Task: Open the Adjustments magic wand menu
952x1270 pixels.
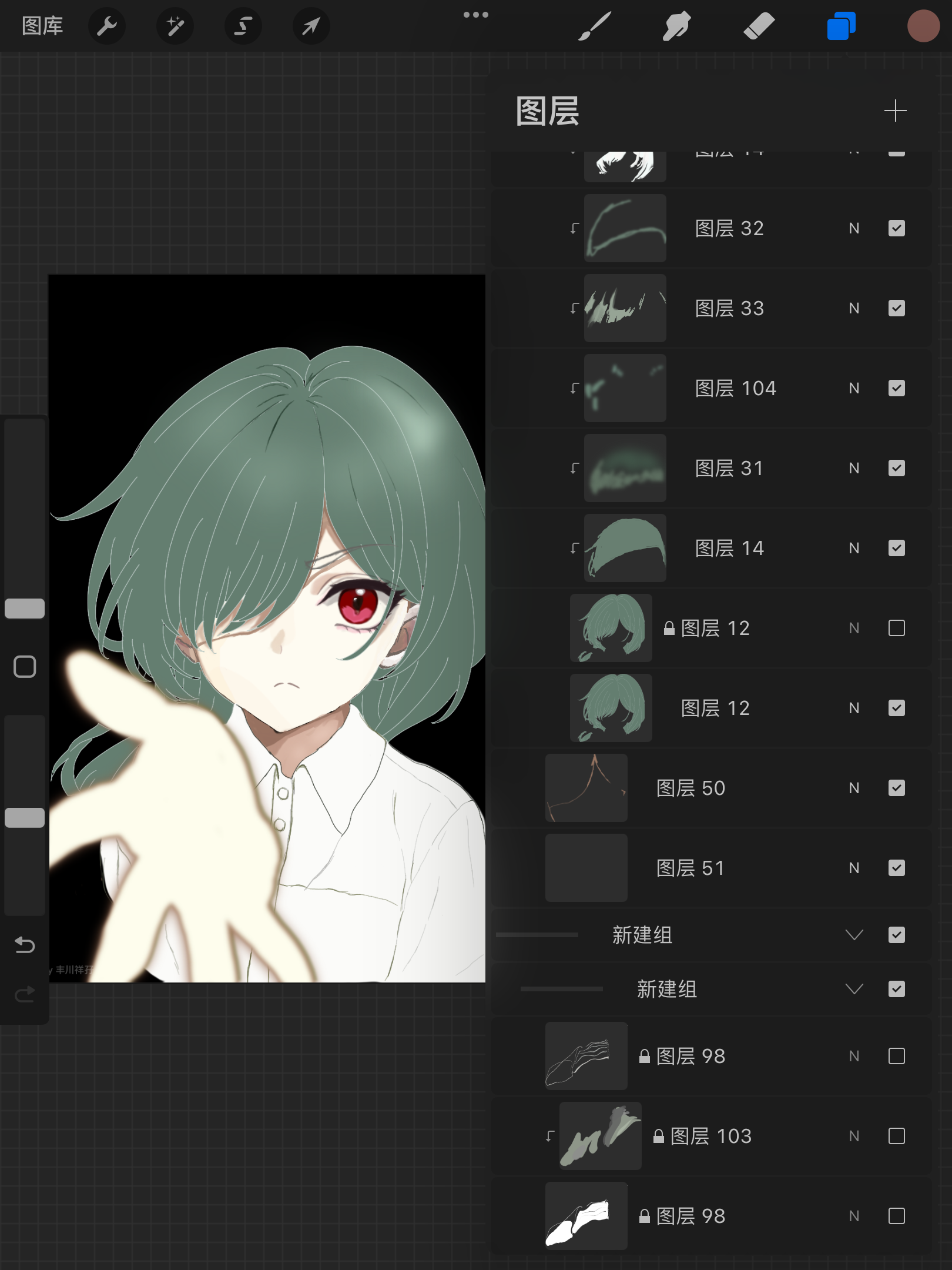Action: coord(175,26)
